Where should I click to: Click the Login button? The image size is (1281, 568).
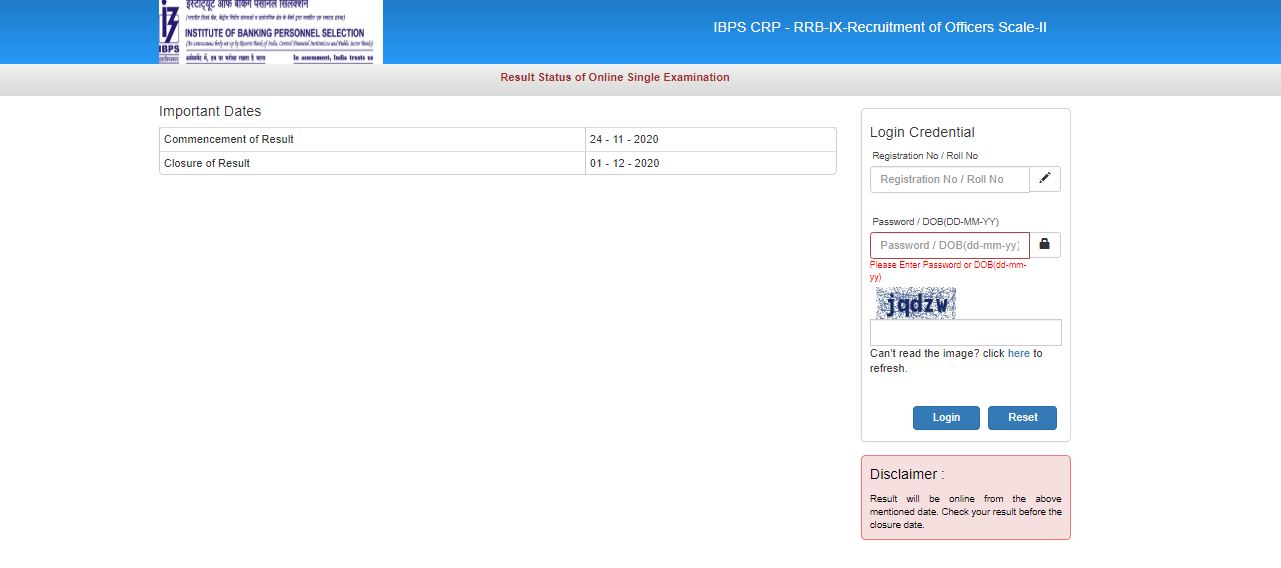coord(946,418)
